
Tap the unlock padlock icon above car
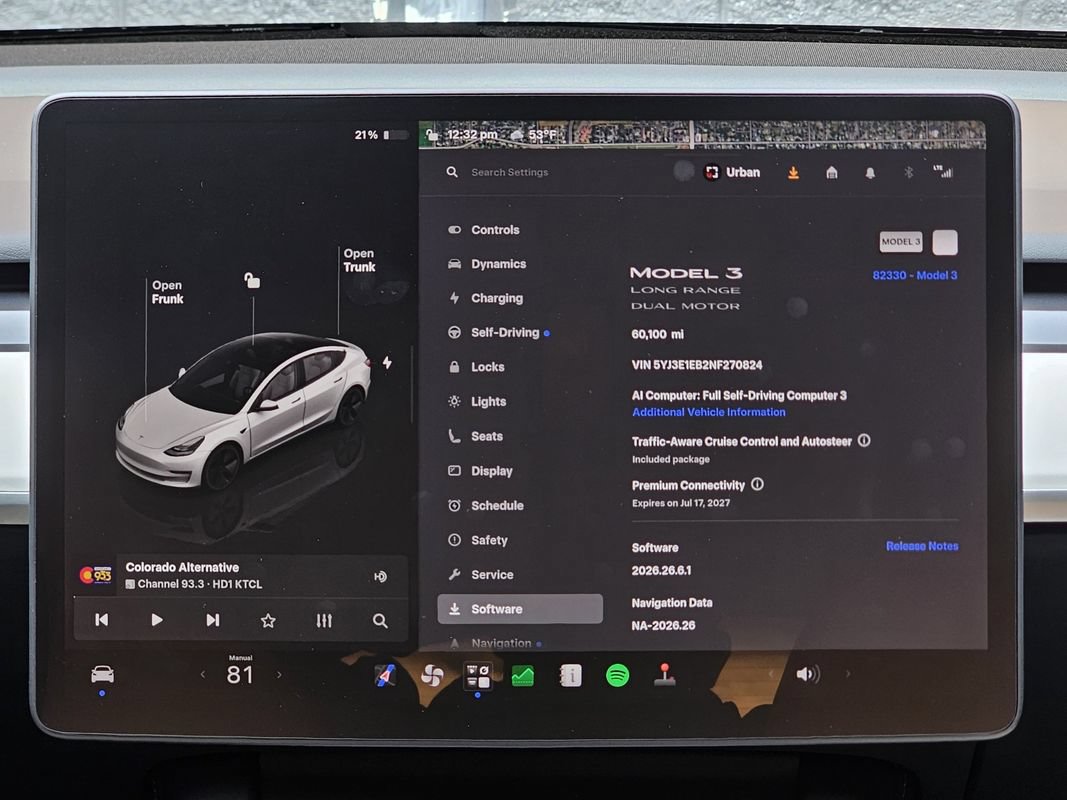(x=252, y=280)
